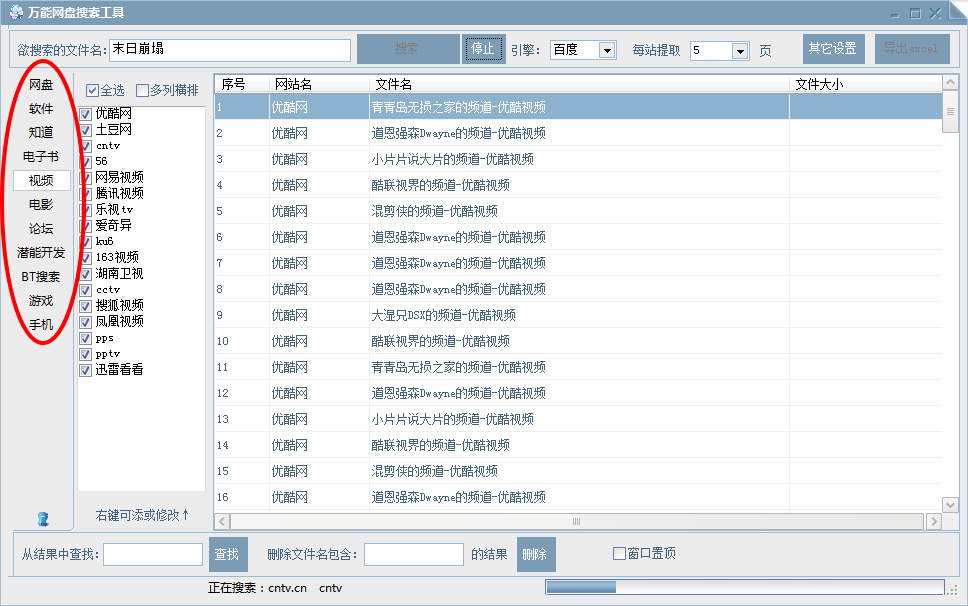Focus the 从结果中查找 input field
The height and width of the screenshot is (606, 968).
pyautogui.click(x=153, y=554)
